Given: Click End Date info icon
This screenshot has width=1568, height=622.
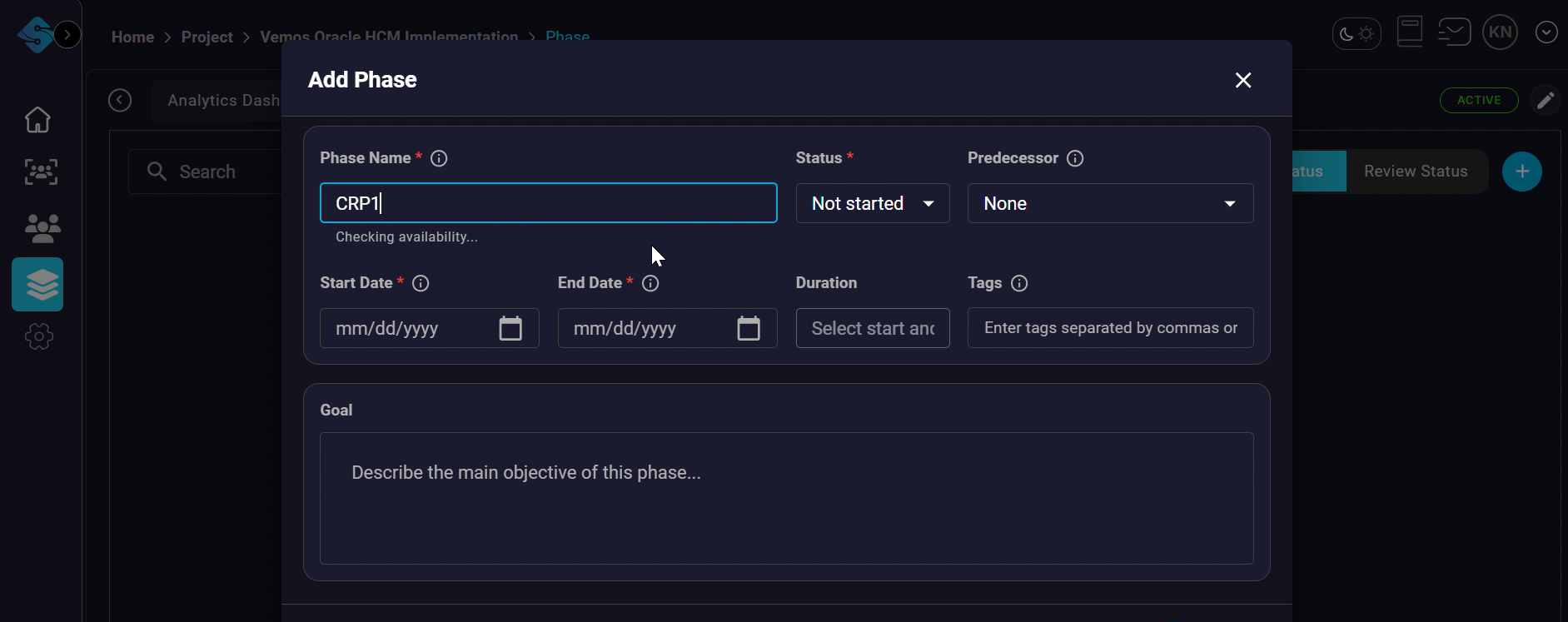Looking at the screenshot, I should coord(650,283).
